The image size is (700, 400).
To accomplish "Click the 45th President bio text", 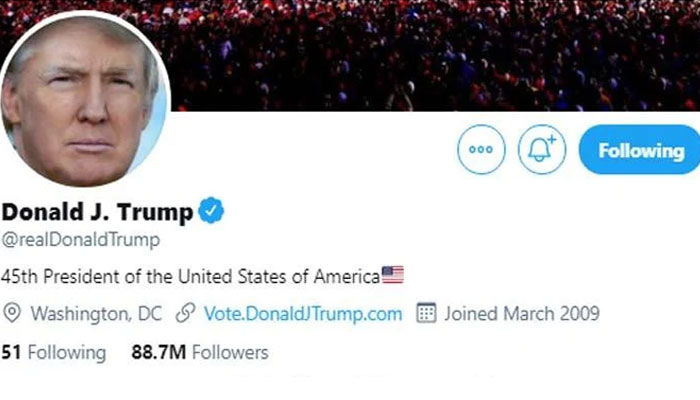I will [x=190, y=275].
